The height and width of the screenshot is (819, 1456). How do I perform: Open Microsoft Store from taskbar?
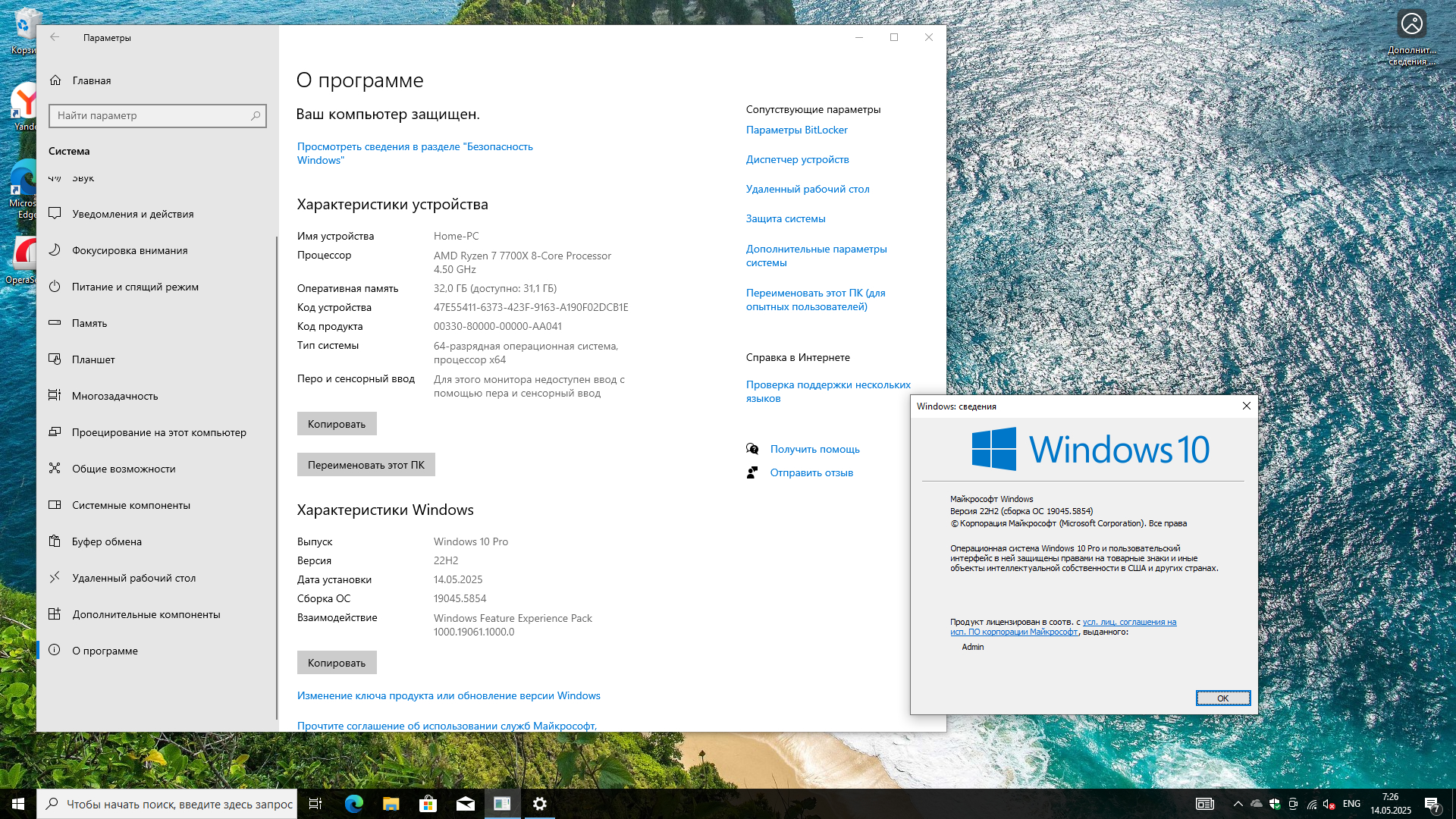(428, 804)
